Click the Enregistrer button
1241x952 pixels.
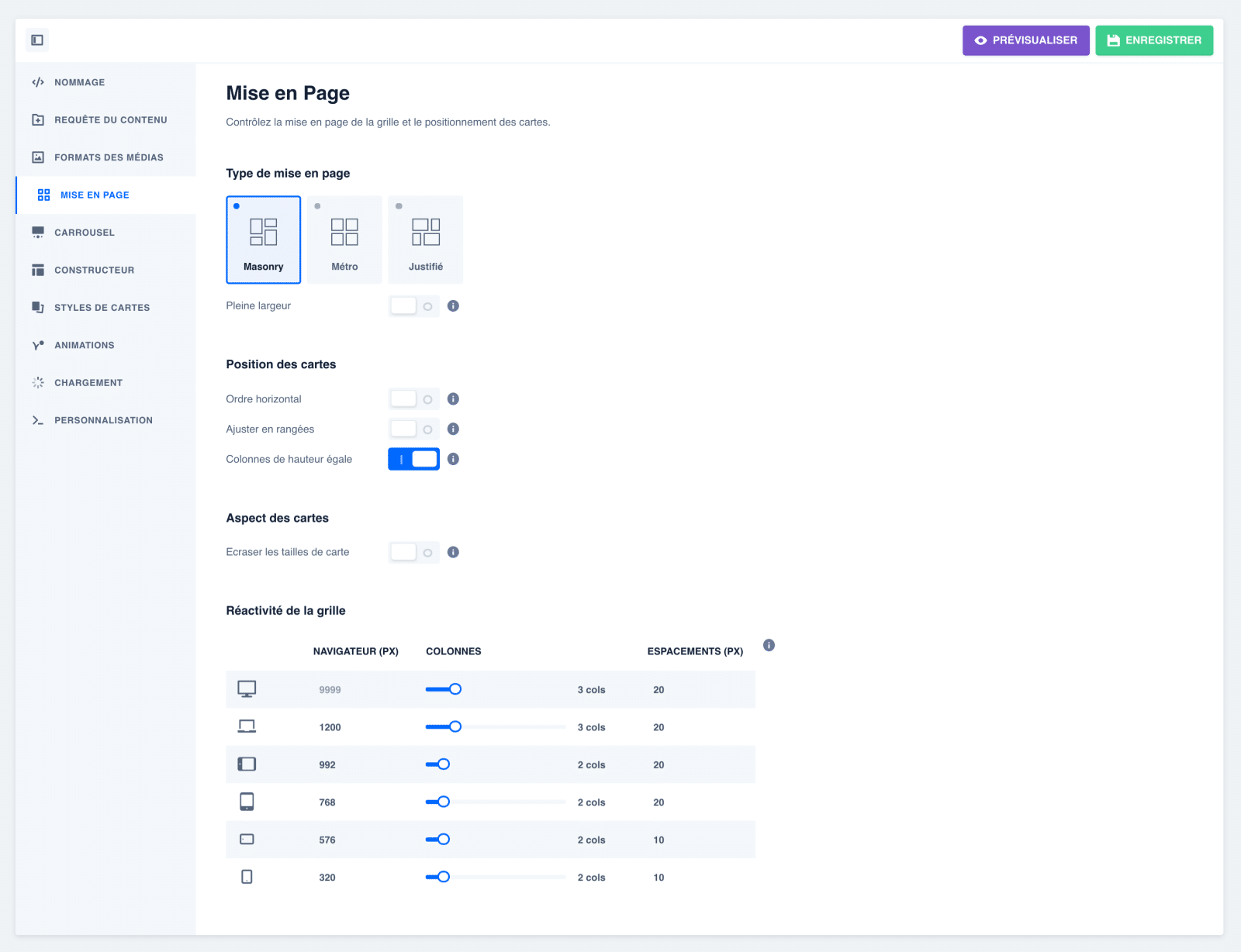coord(1154,40)
